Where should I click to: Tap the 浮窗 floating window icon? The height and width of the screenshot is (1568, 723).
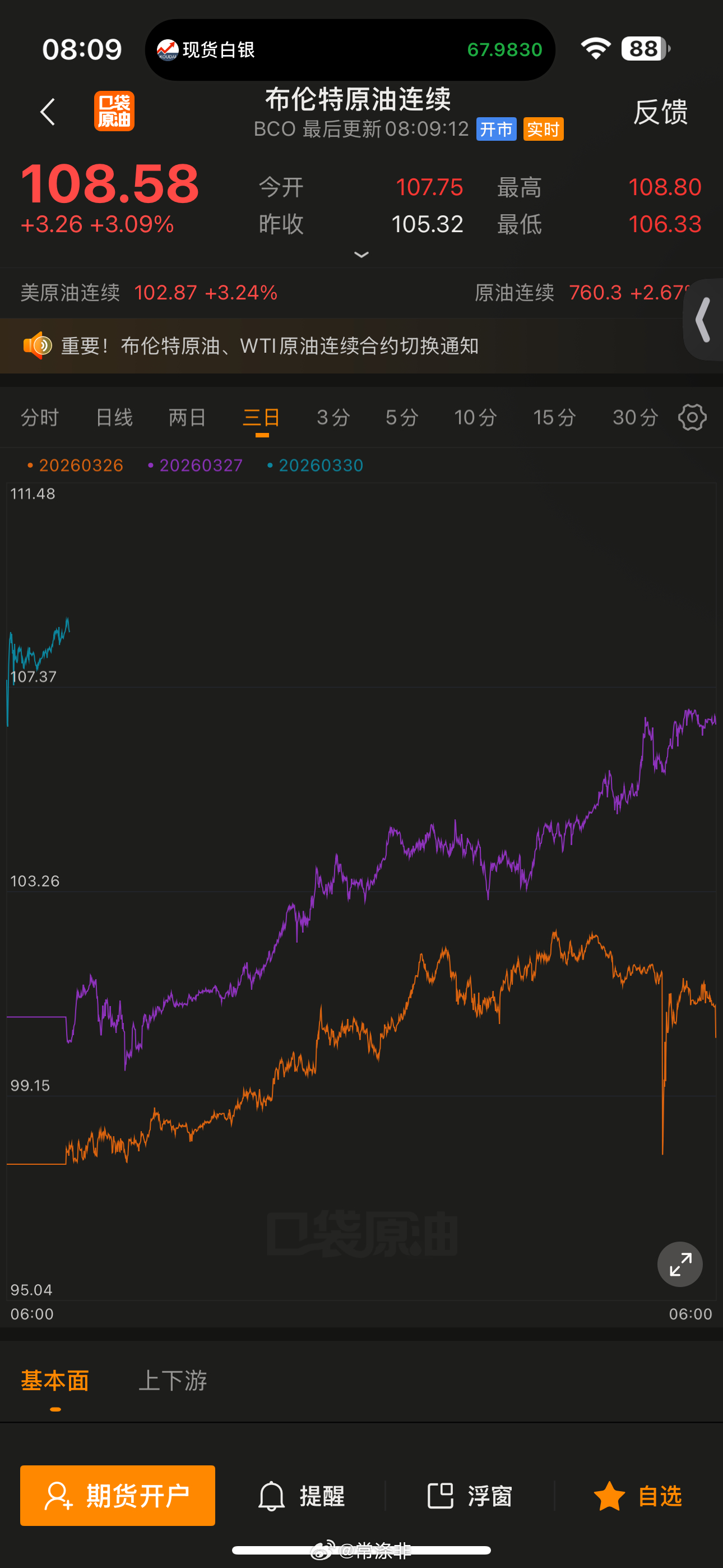pos(441,1496)
